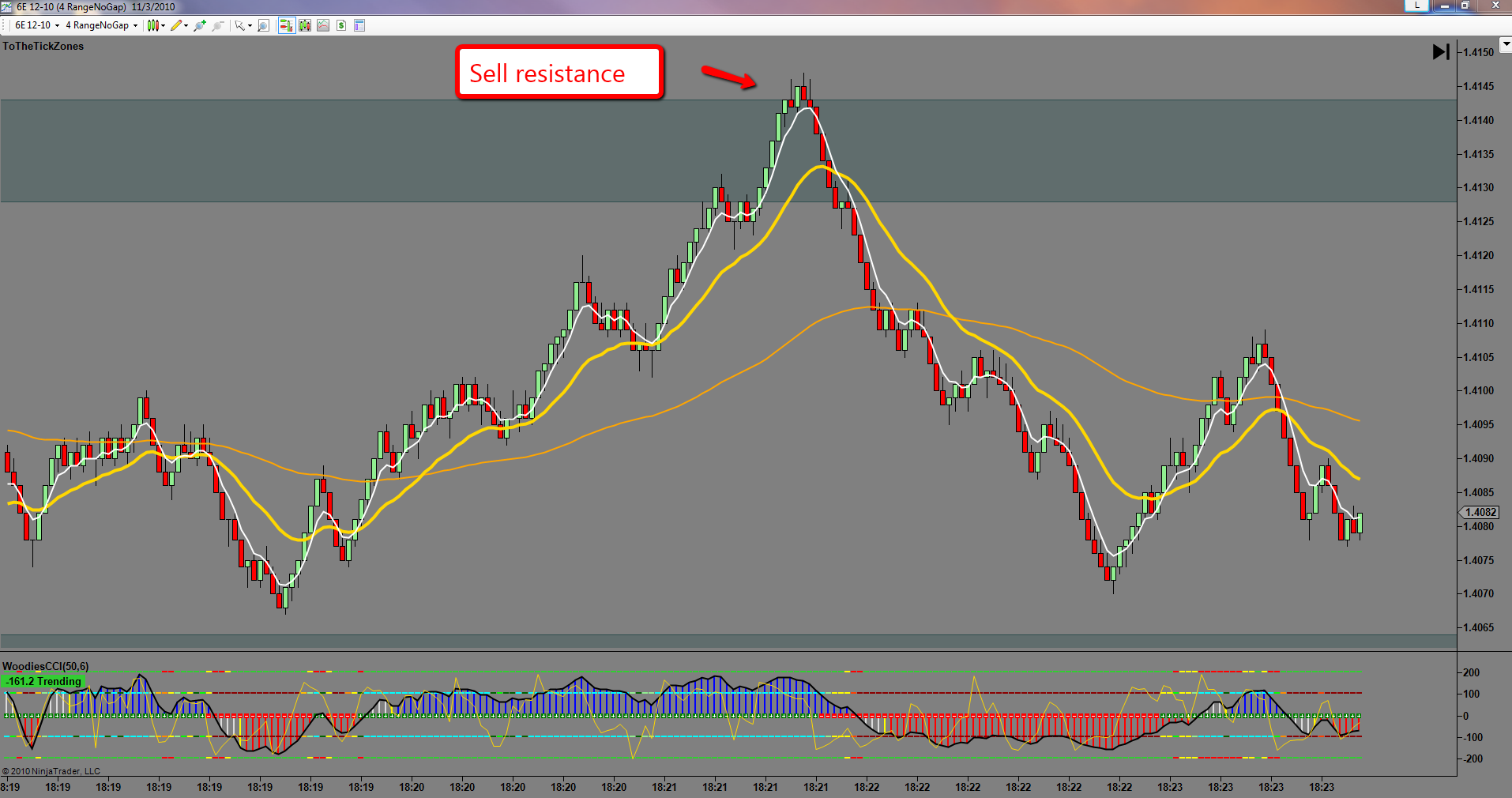This screenshot has height=798, width=1512.
Task: Open the Strategies dollar sign icon
Action: click(x=341, y=25)
